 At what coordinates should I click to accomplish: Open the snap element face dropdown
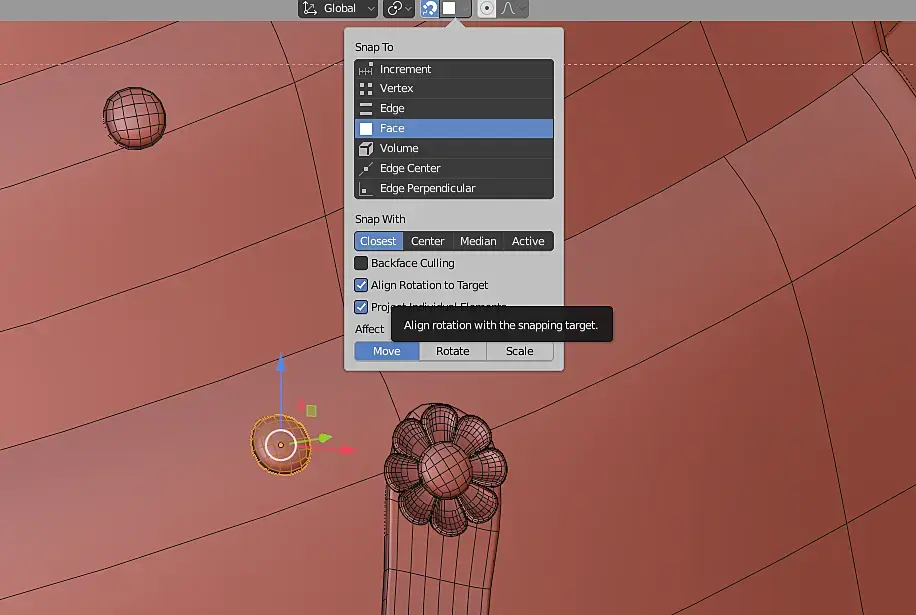tap(456, 8)
